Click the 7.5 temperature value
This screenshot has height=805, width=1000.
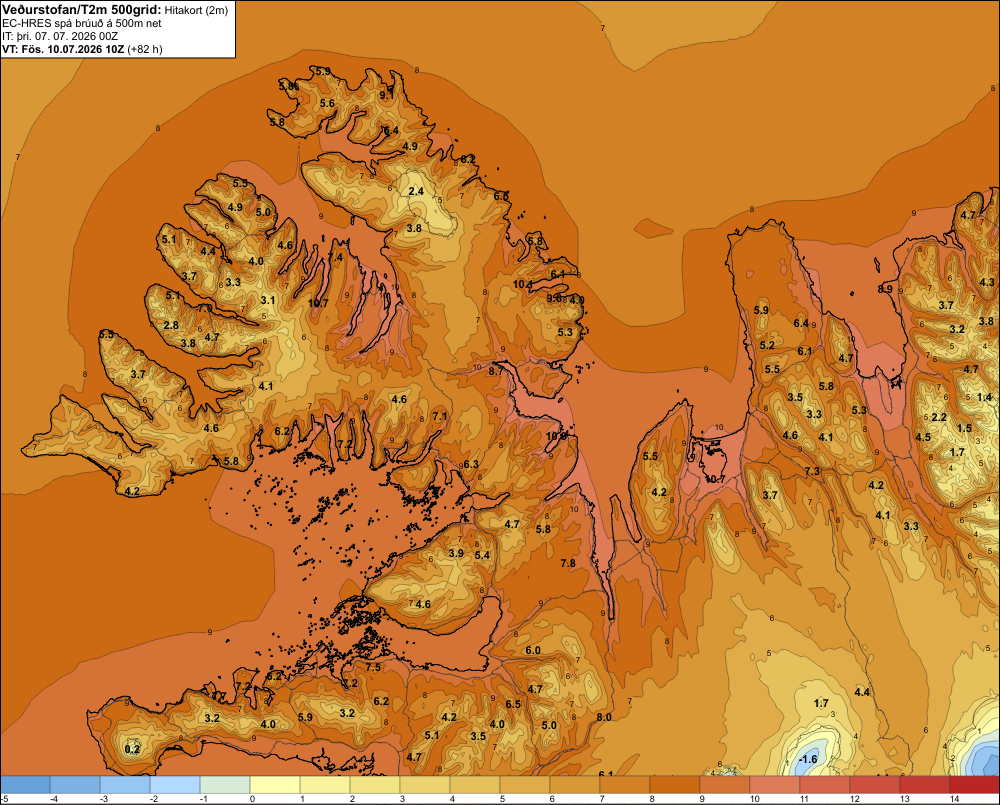point(373,667)
